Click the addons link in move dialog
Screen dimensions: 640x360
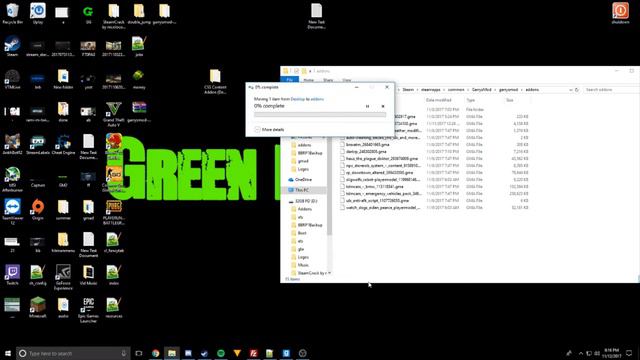(317, 99)
